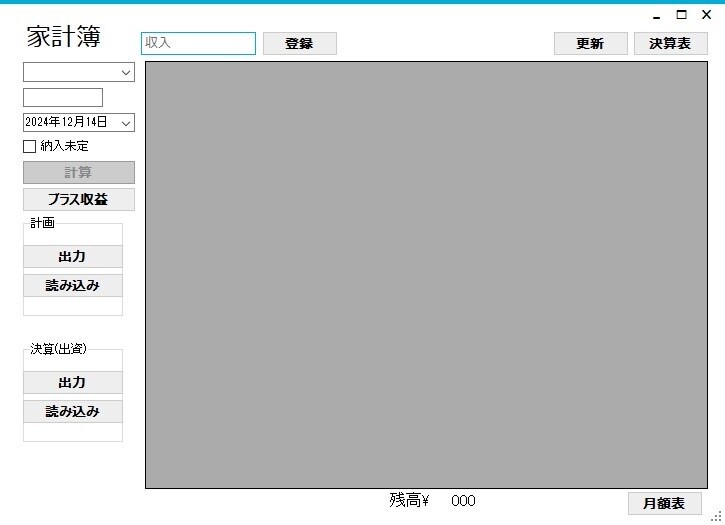Click 出力 in the 決算(出資) group

coord(73,383)
